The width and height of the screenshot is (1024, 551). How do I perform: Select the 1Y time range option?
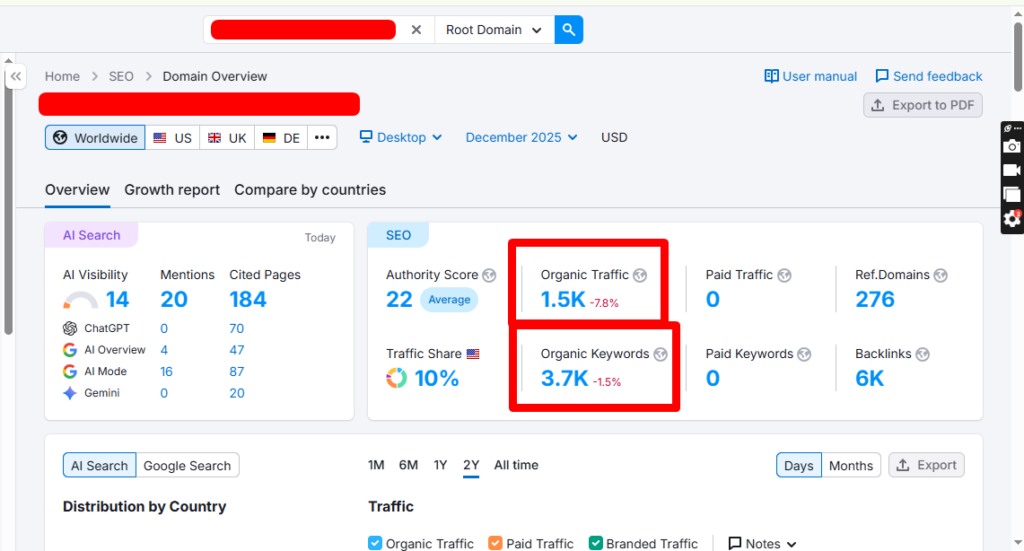440,465
